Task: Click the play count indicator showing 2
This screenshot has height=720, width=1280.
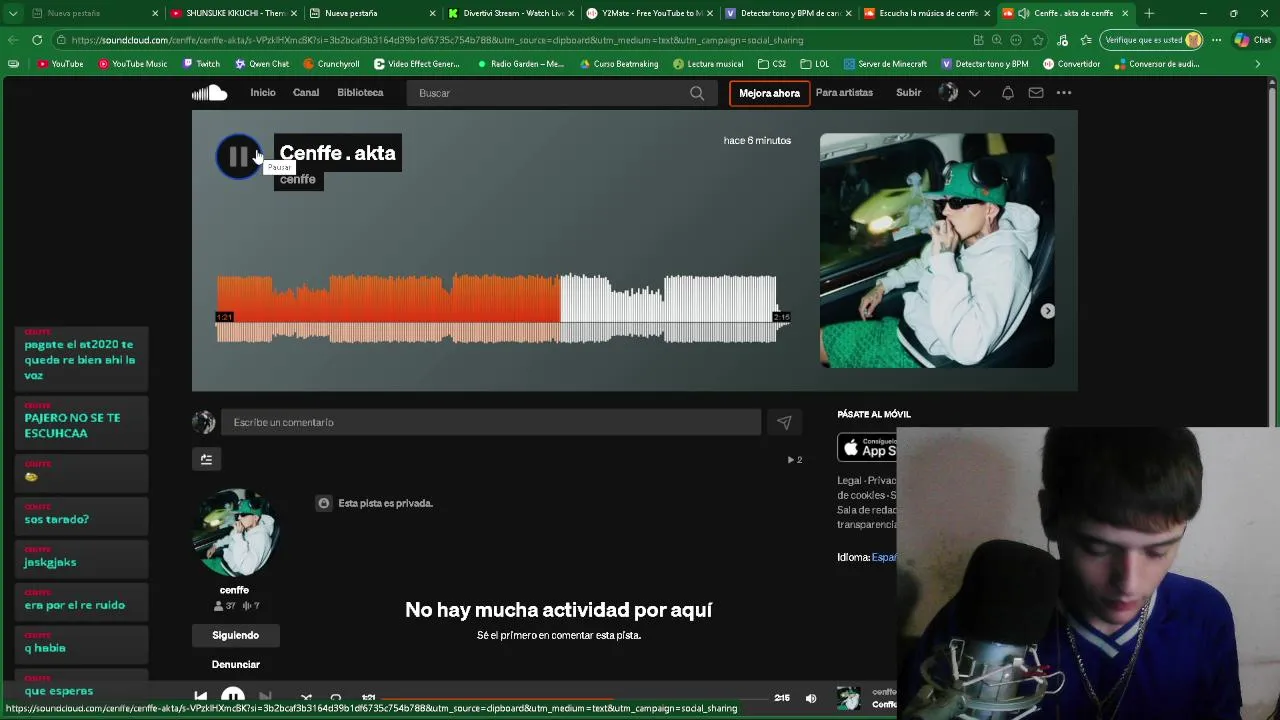Action: click(794, 460)
